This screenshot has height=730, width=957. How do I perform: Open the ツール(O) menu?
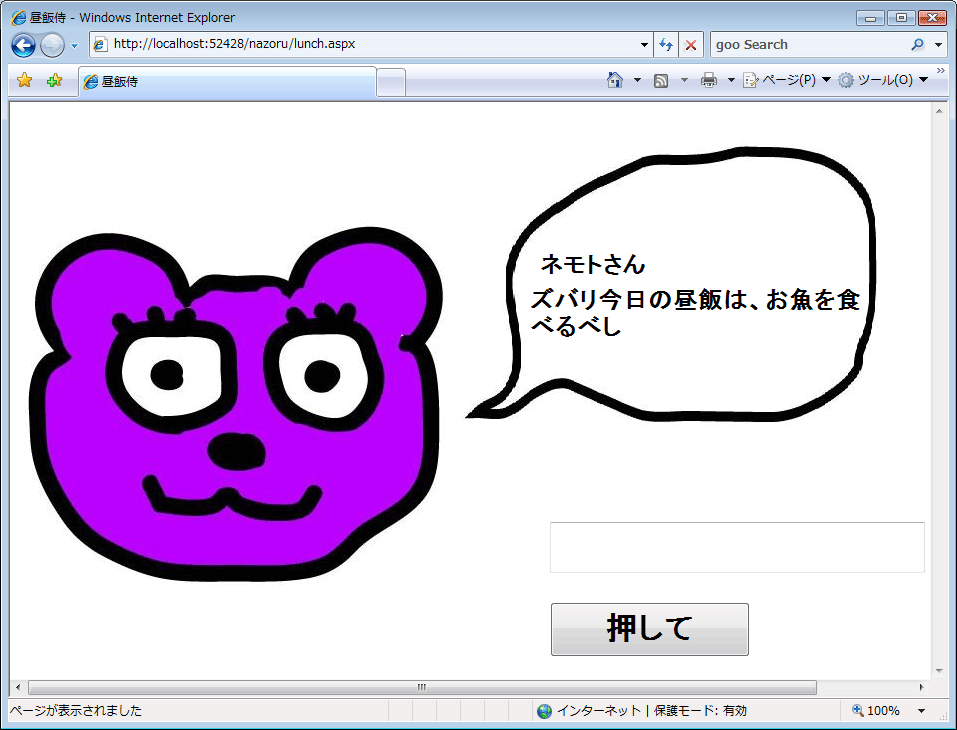tap(883, 80)
